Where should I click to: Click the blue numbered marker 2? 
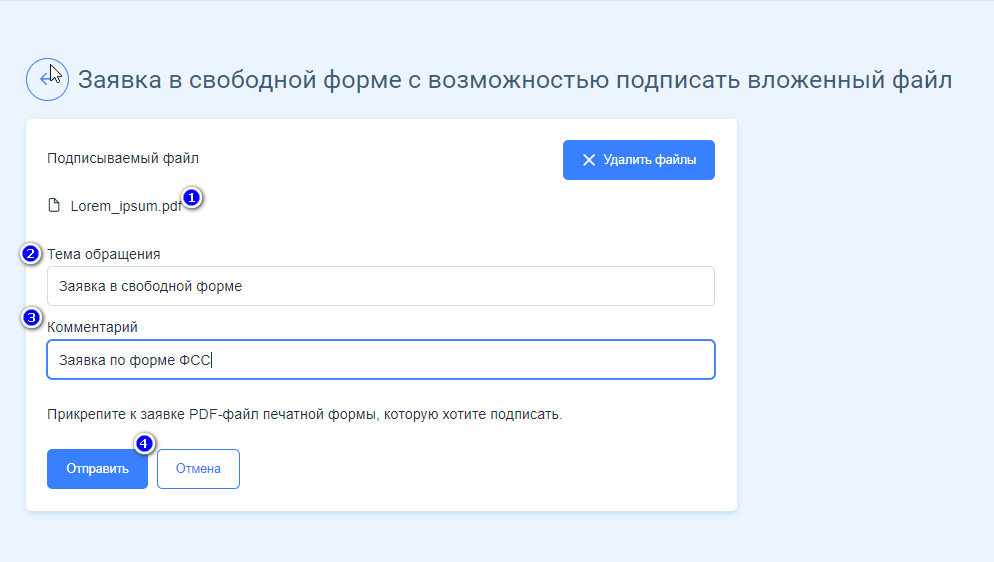tap(30, 253)
